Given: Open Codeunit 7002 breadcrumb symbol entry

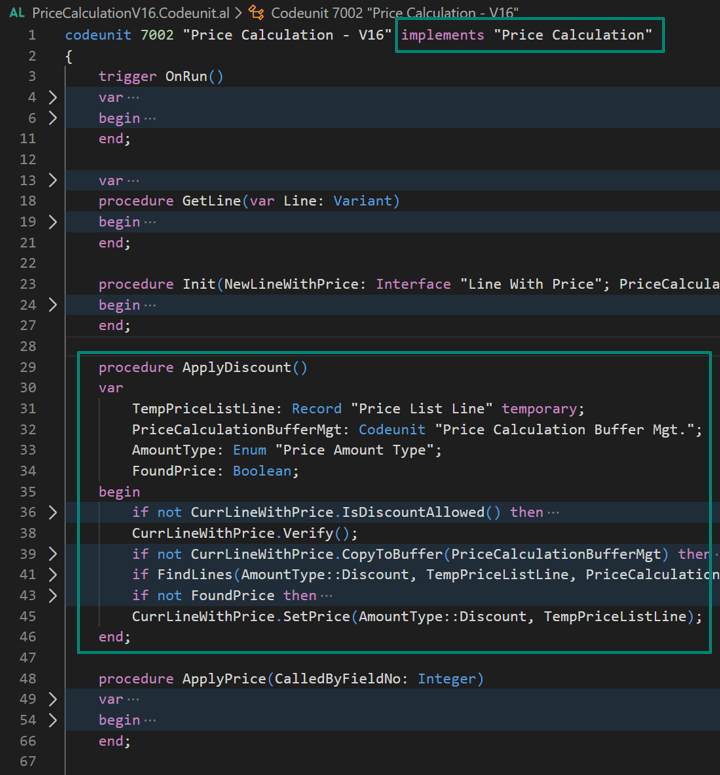Looking at the screenshot, I should tap(394, 13).
